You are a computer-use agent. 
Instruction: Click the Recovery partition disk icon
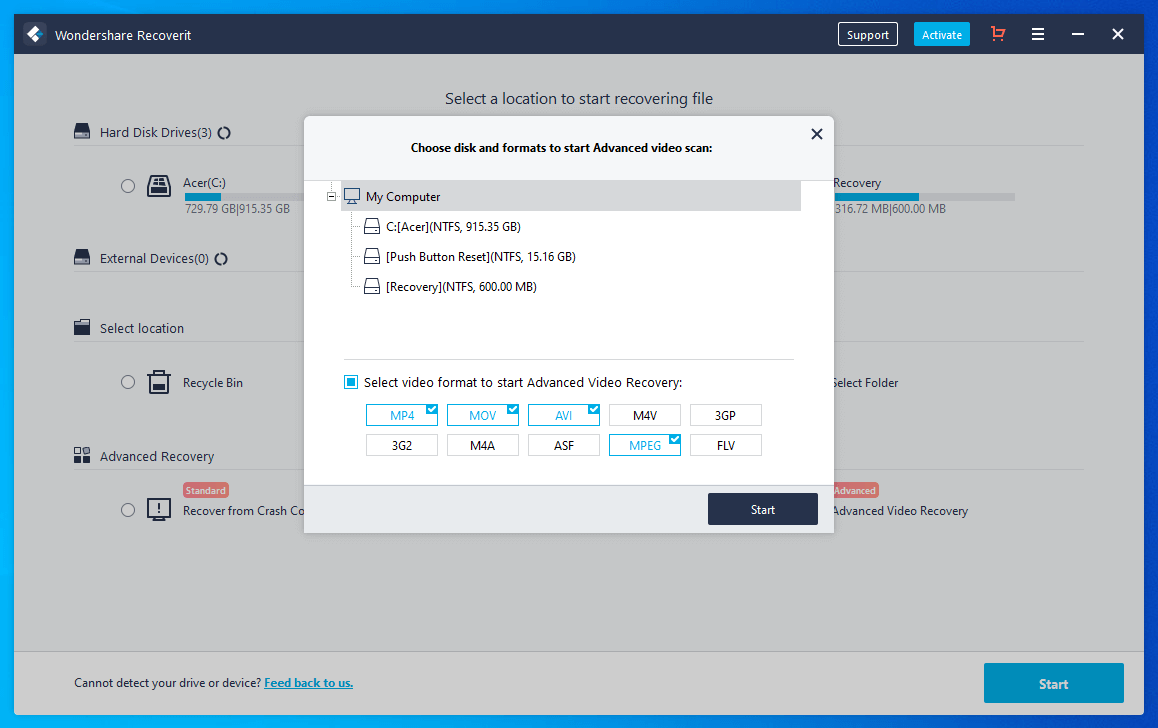click(x=372, y=286)
